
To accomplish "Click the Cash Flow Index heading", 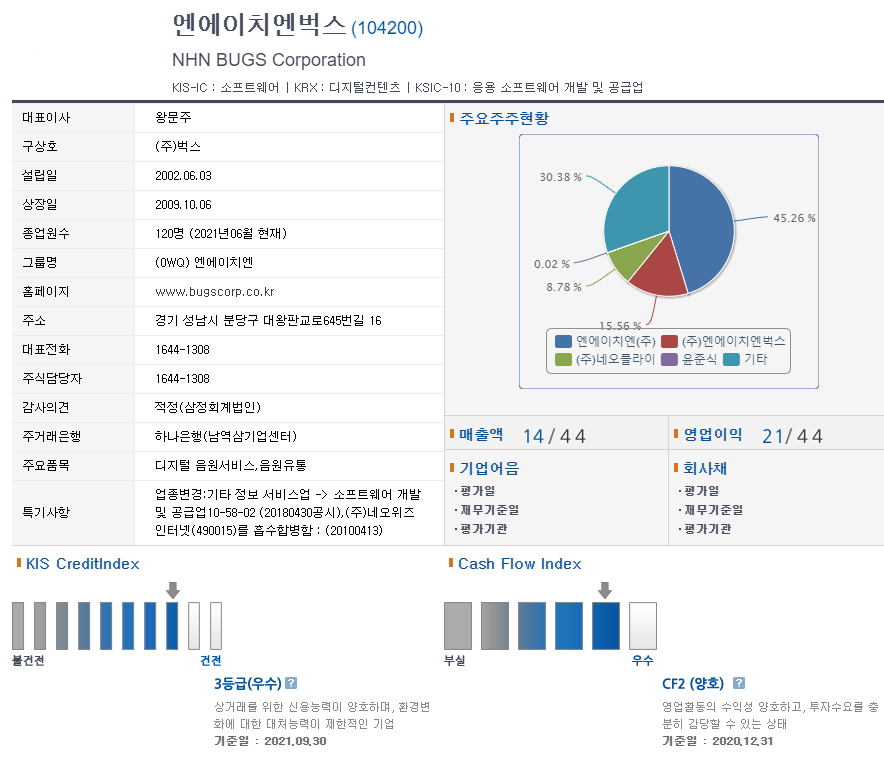I will tap(519, 563).
